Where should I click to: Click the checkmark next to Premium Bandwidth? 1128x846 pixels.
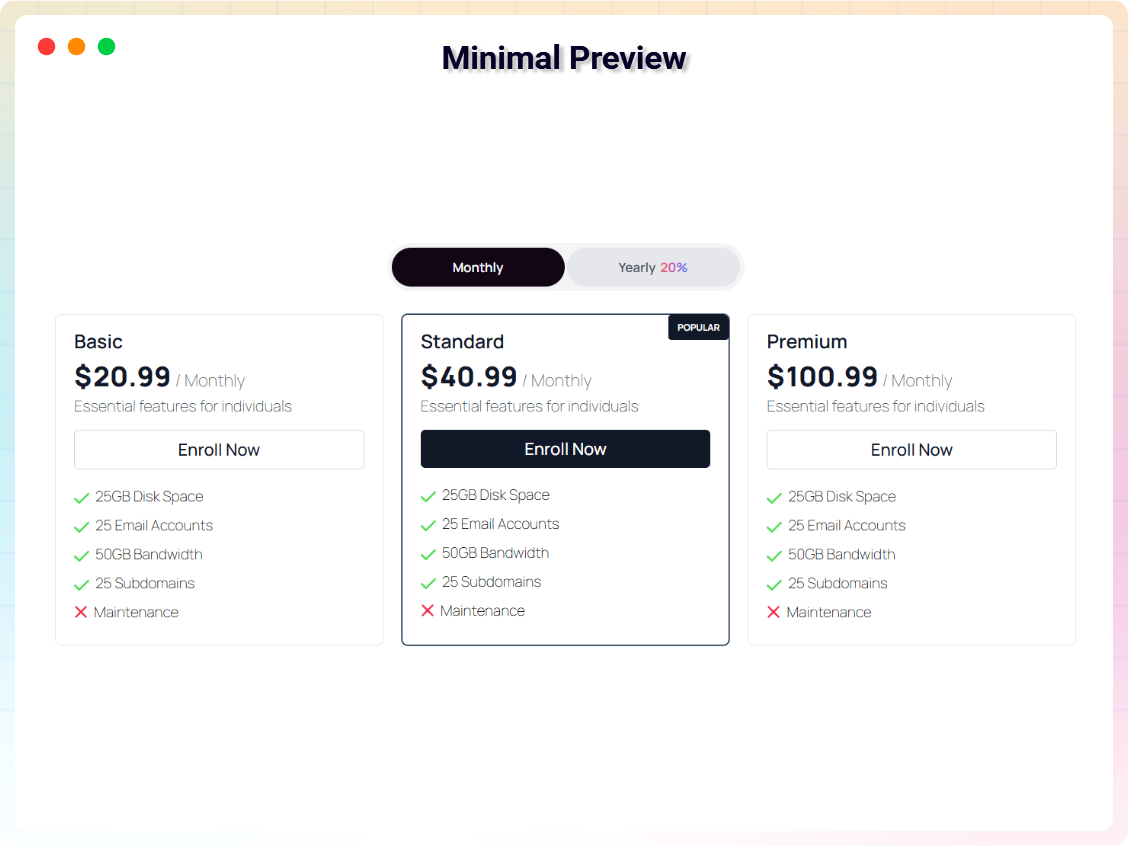(774, 554)
